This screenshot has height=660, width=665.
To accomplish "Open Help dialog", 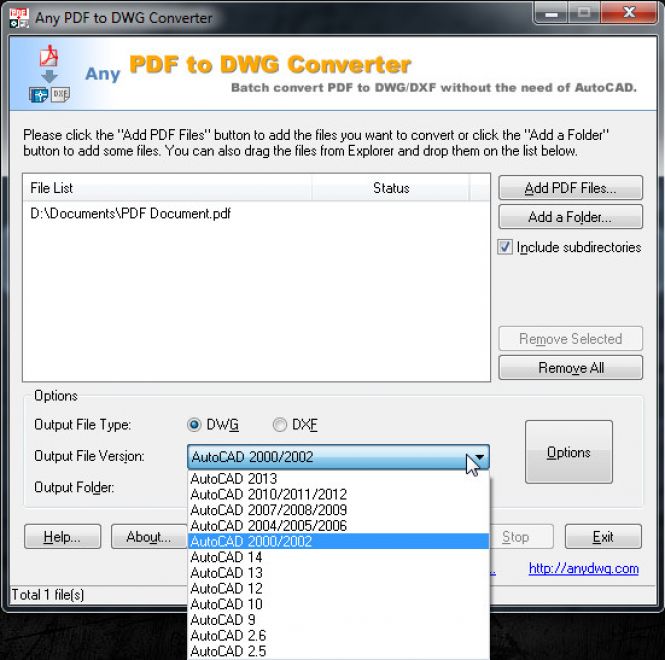I will (63, 537).
